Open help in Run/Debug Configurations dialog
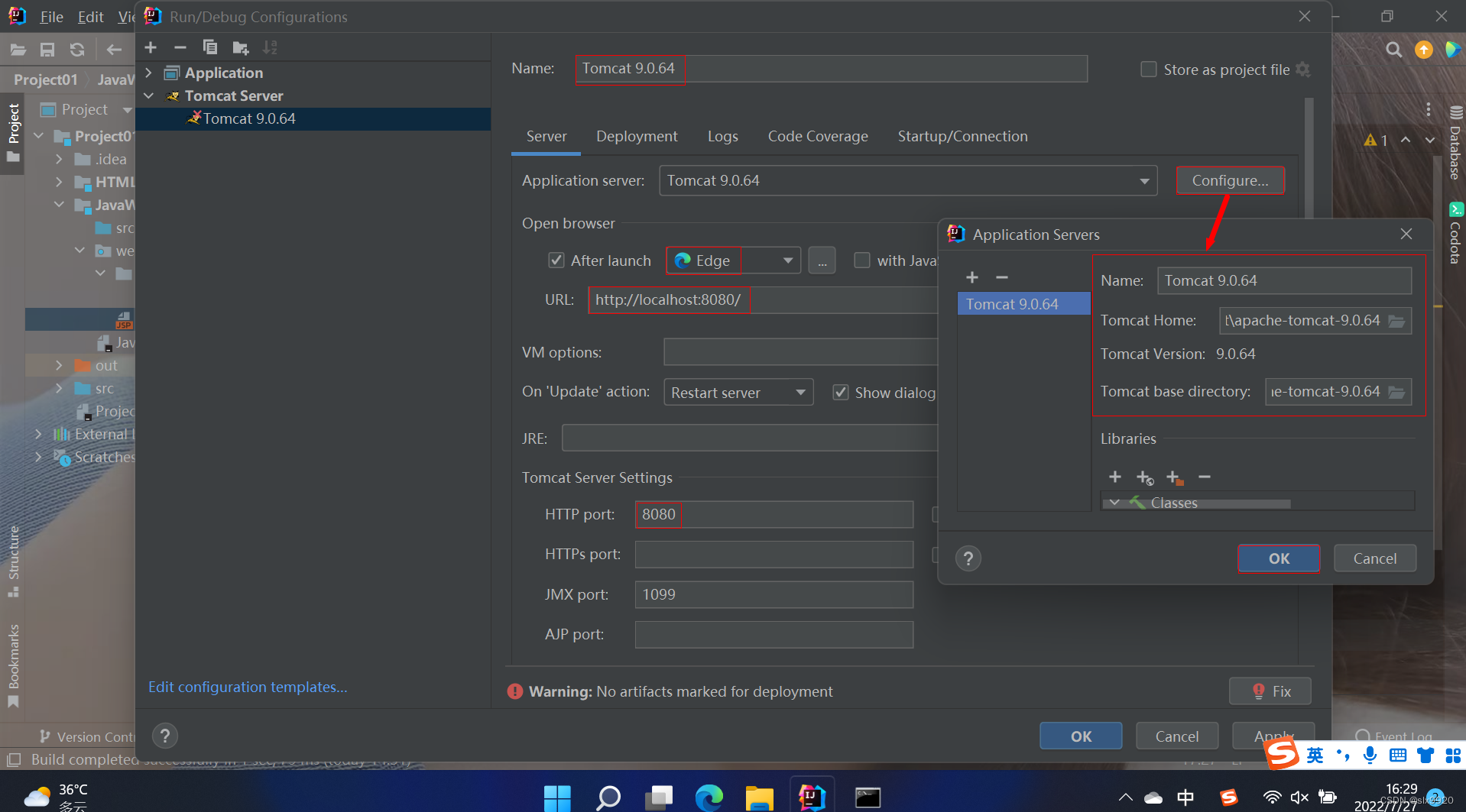The image size is (1466, 812). [x=165, y=736]
